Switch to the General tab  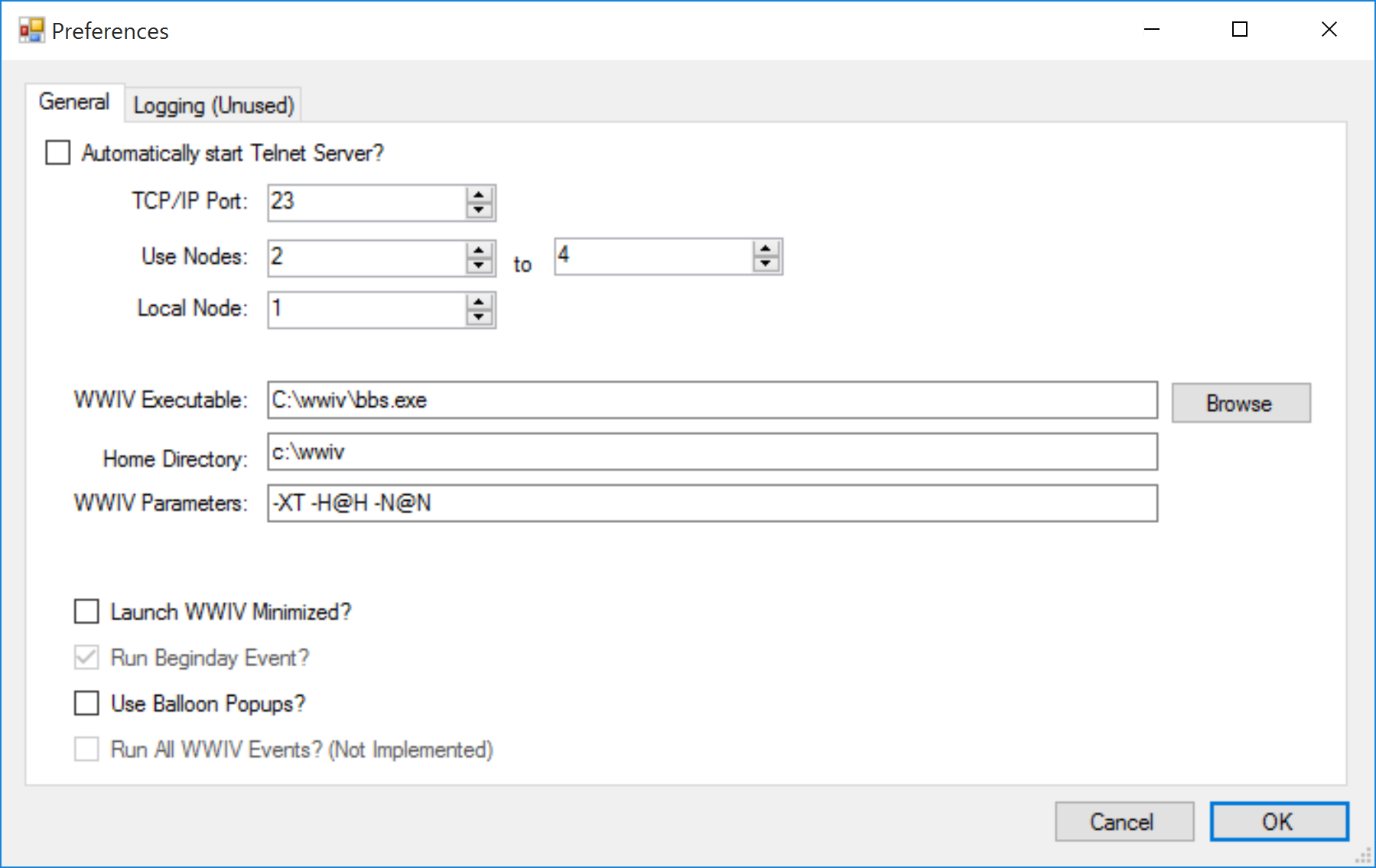pyautogui.click(x=74, y=102)
